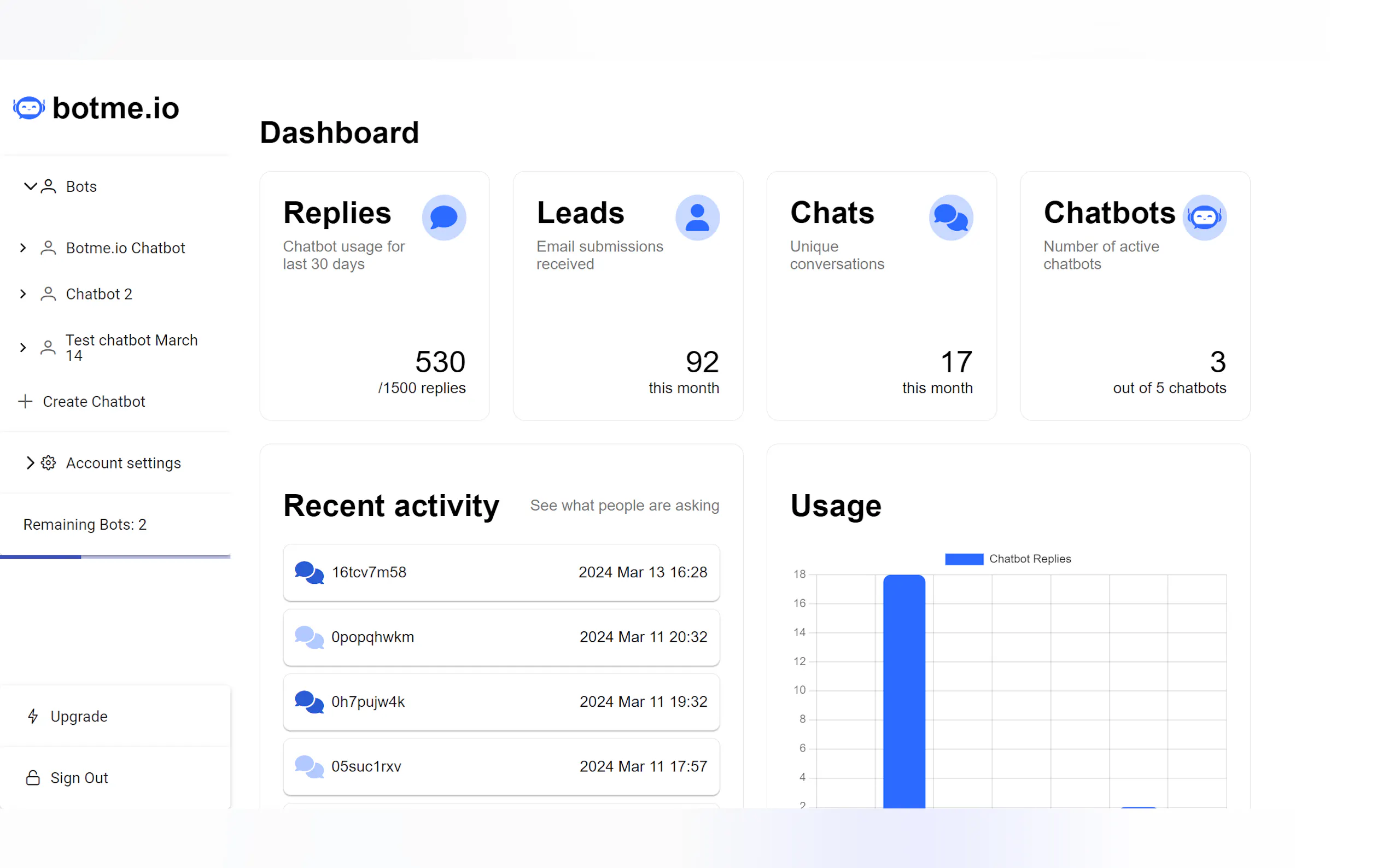The height and width of the screenshot is (868, 1389).
Task: Open the Create Chatbot menu entry
Action: [x=94, y=401]
